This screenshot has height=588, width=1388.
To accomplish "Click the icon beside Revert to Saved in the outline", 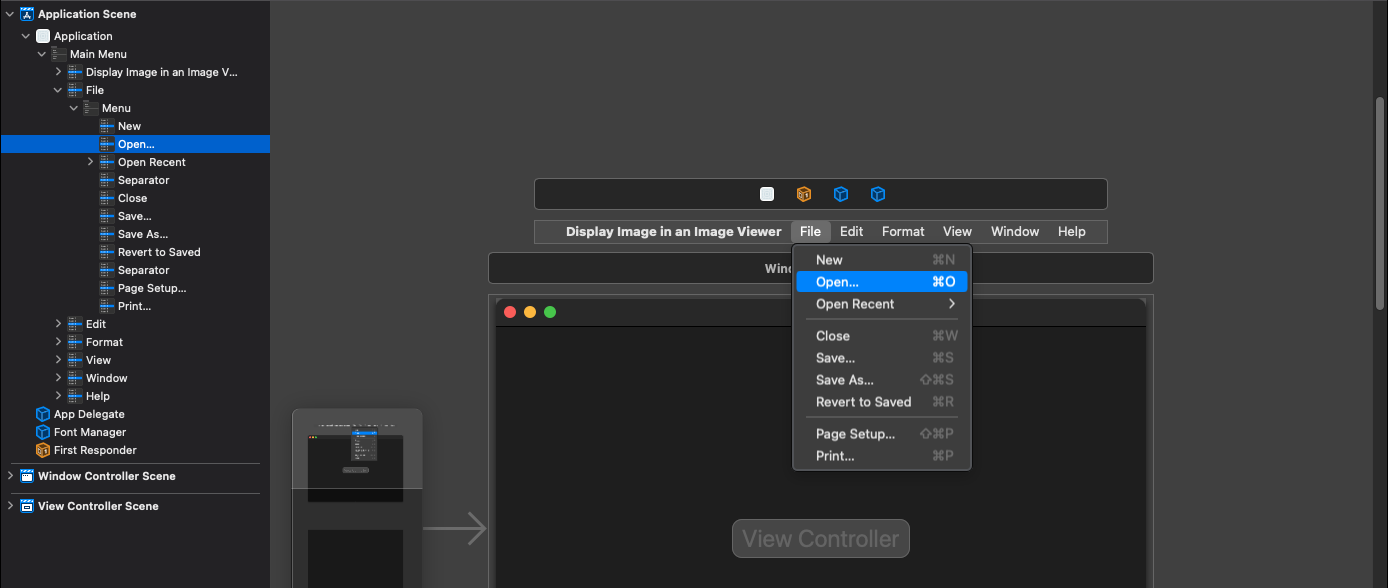I will tap(107, 252).
